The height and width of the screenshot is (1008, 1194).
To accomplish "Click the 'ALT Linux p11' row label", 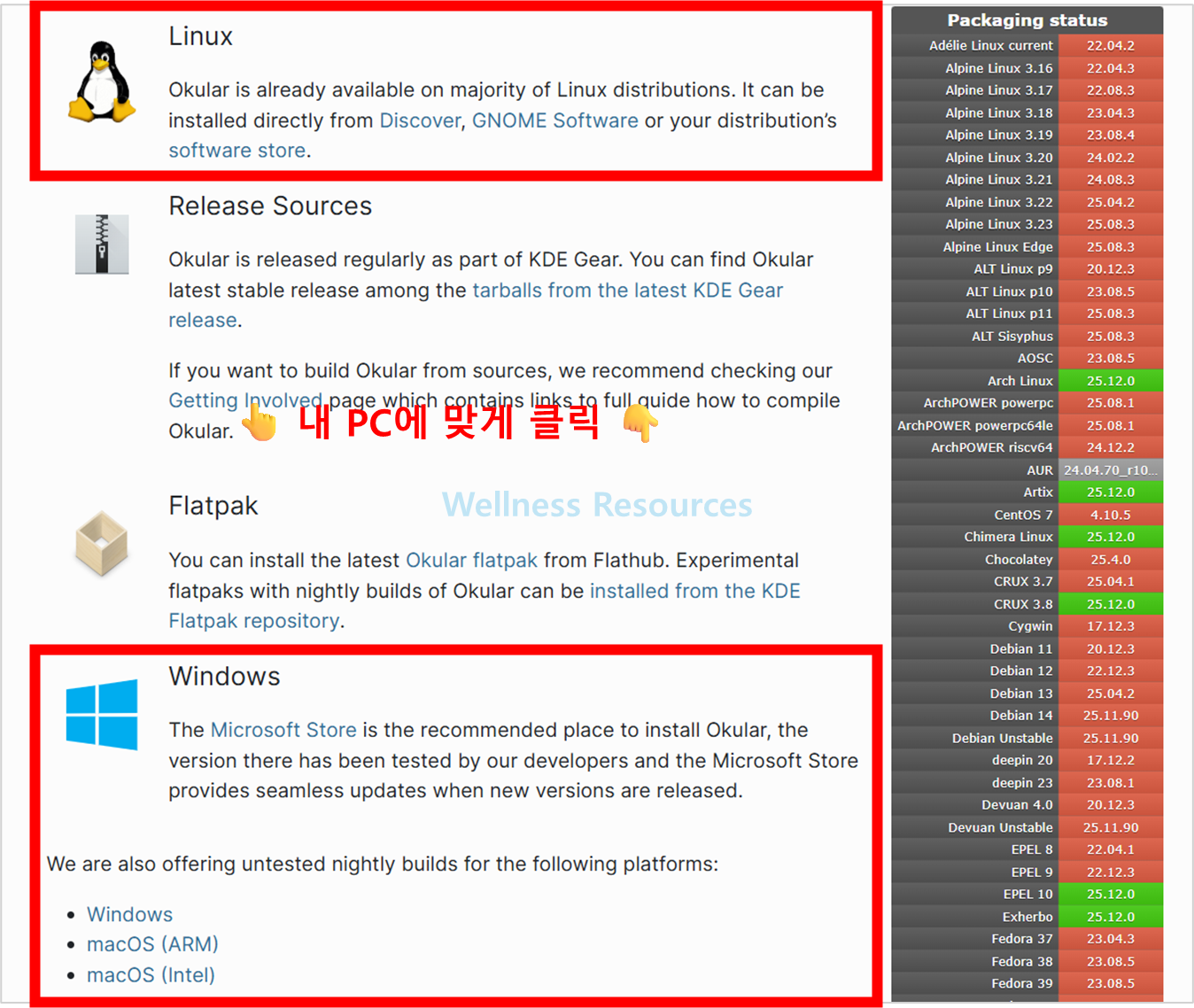I will tap(1010, 314).
